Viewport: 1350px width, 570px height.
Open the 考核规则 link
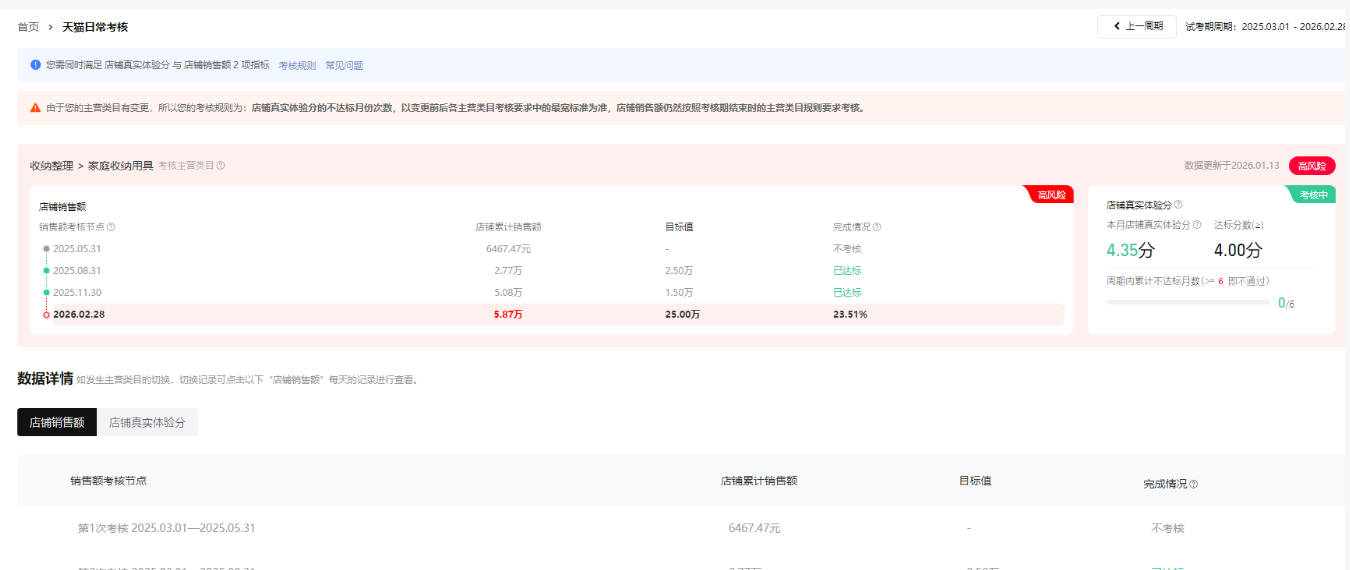(297, 66)
